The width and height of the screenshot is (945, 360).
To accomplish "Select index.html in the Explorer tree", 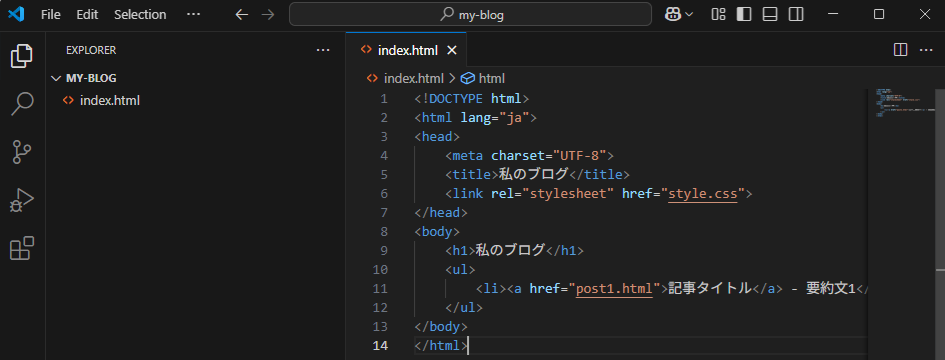I will pyautogui.click(x=195, y=101).
